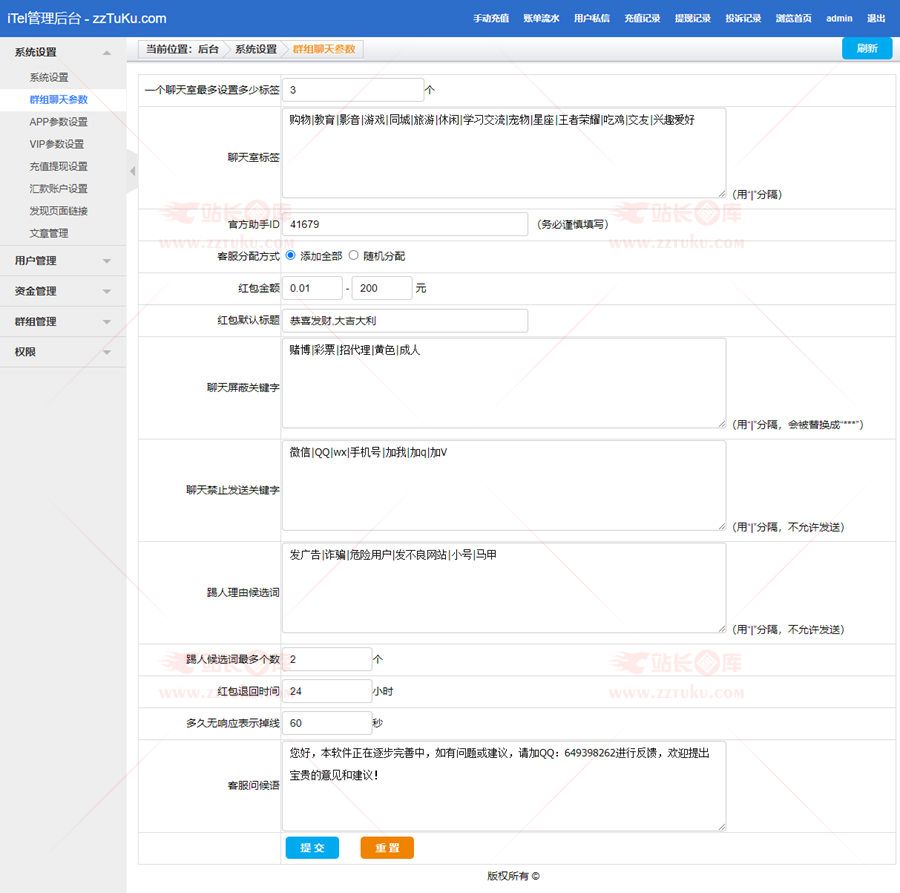Click the orange 重置 reset button
Image resolution: width=900 pixels, height=893 pixels.
point(387,848)
